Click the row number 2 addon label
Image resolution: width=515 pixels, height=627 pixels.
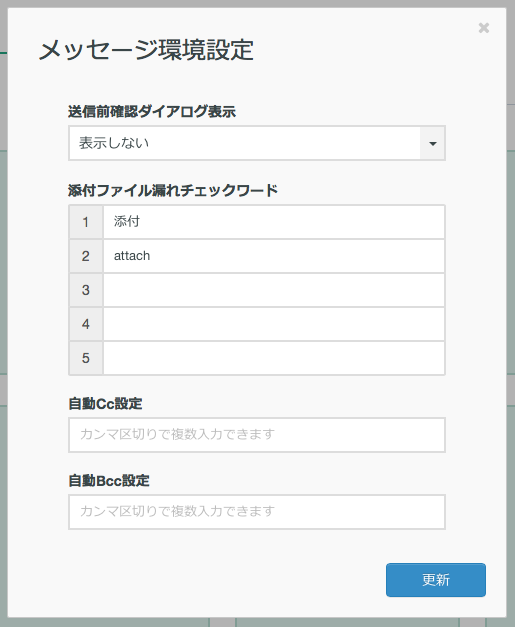coord(86,256)
